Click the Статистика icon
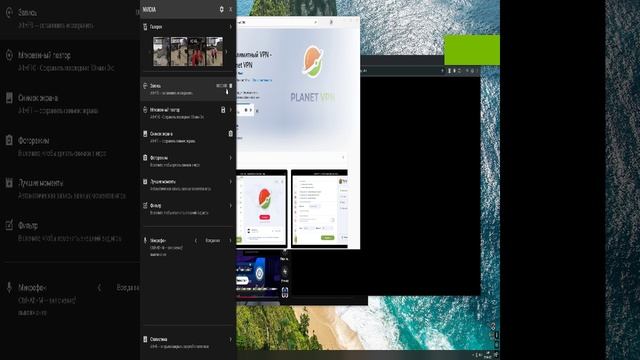The image size is (640, 360). tap(145, 339)
